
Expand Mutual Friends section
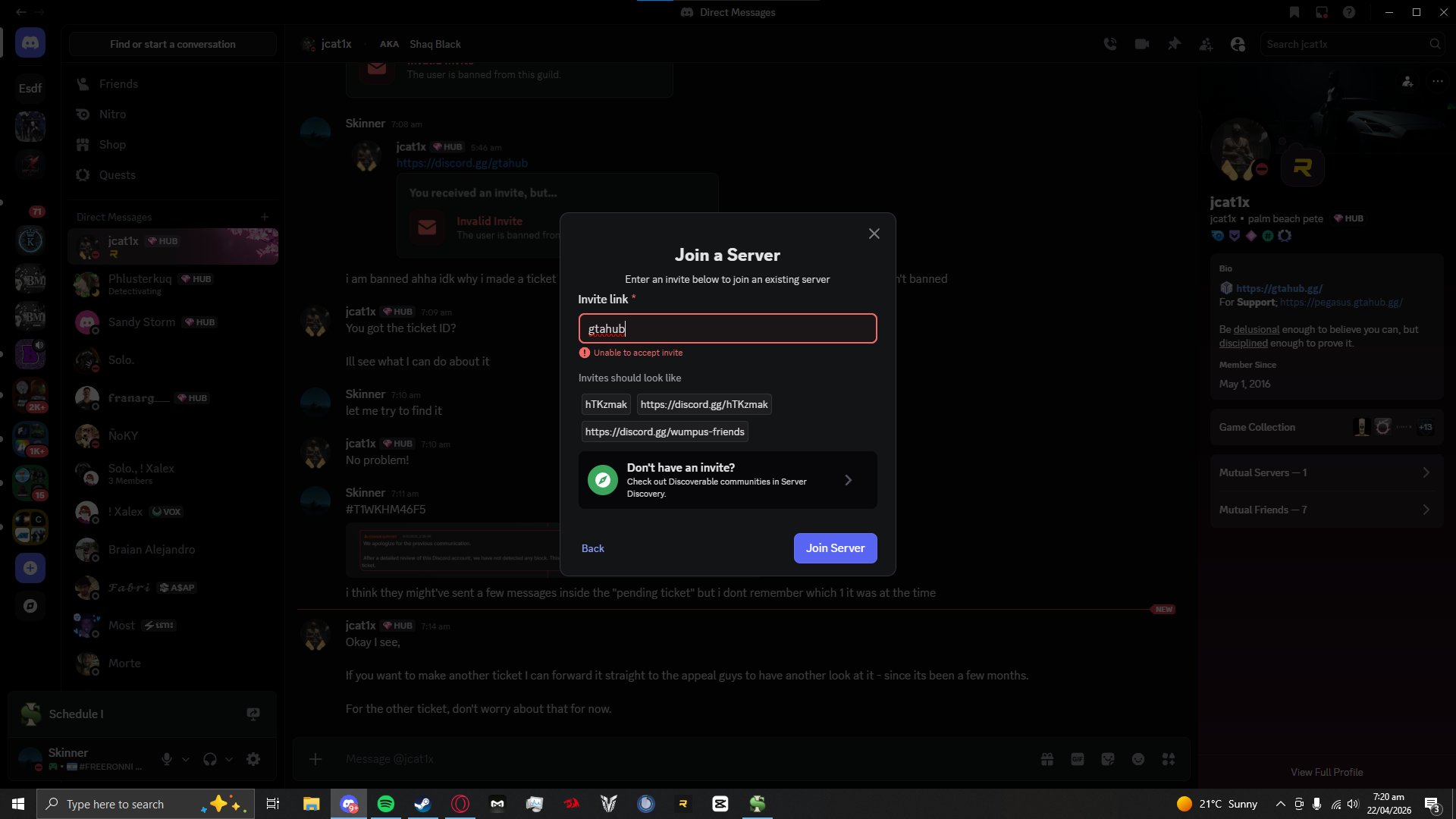click(x=1326, y=510)
